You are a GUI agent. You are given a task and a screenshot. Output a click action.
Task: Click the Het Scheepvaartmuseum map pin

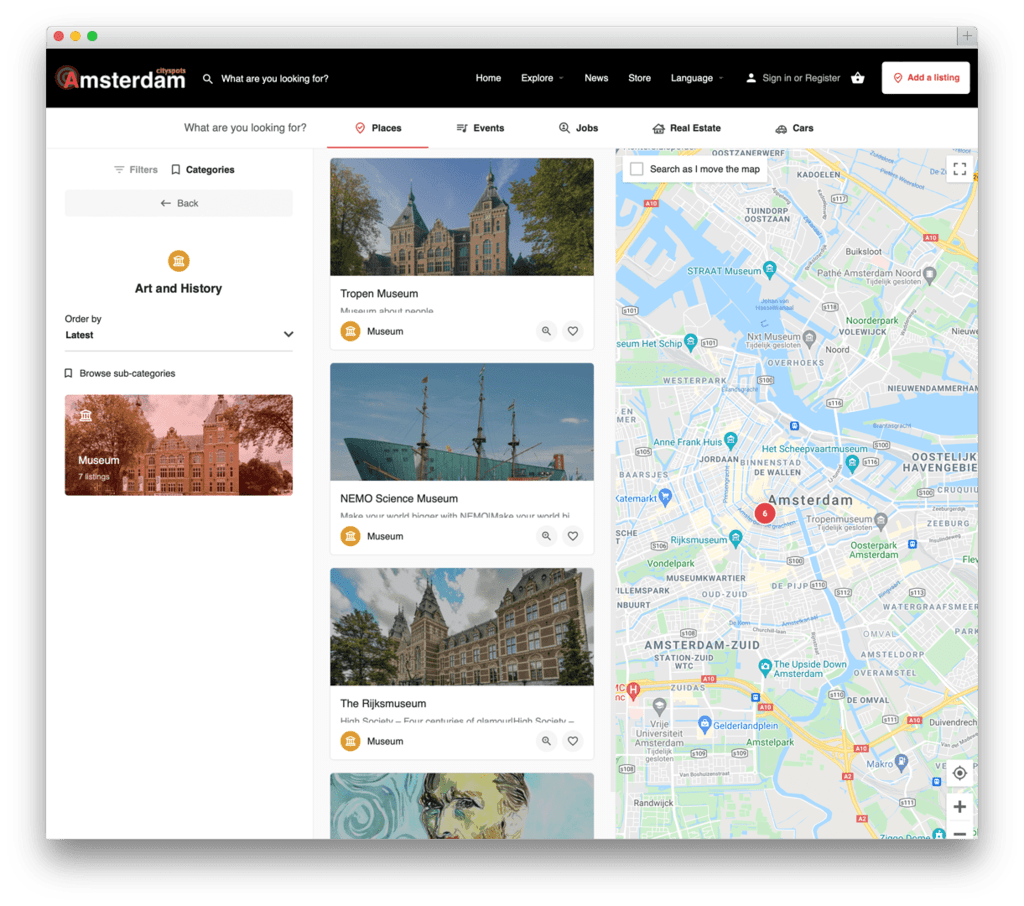coord(852,463)
